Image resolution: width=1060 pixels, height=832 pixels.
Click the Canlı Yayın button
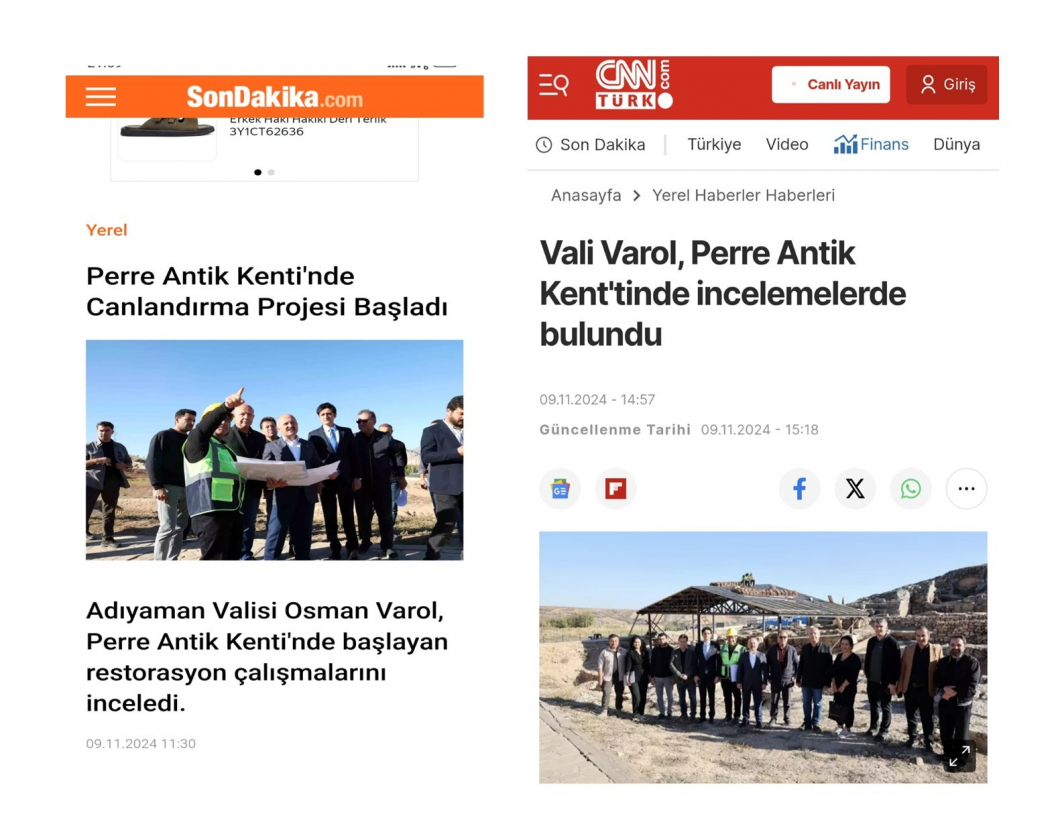pos(831,84)
